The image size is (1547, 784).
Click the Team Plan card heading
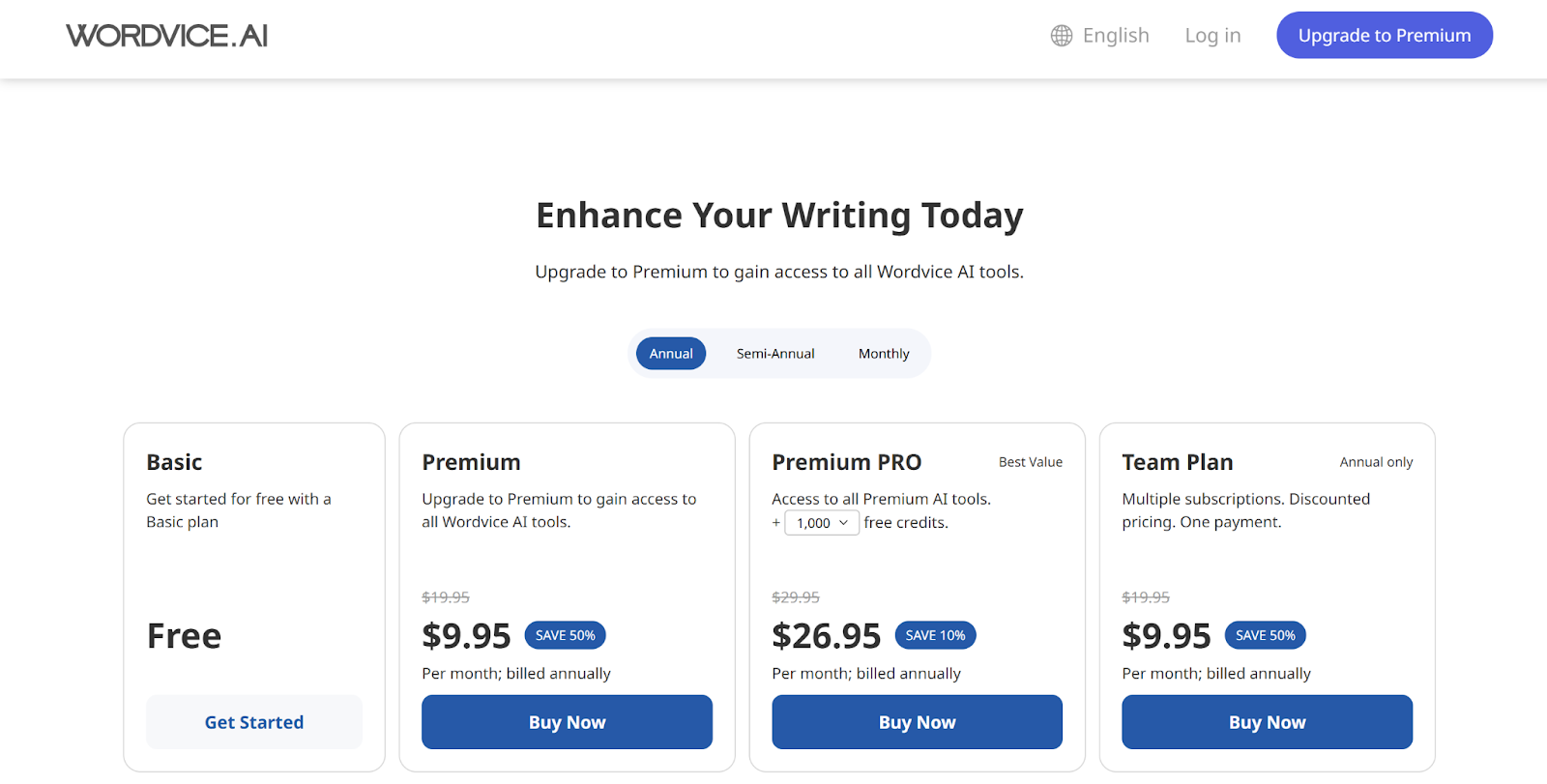pyautogui.click(x=1177, y=462)
